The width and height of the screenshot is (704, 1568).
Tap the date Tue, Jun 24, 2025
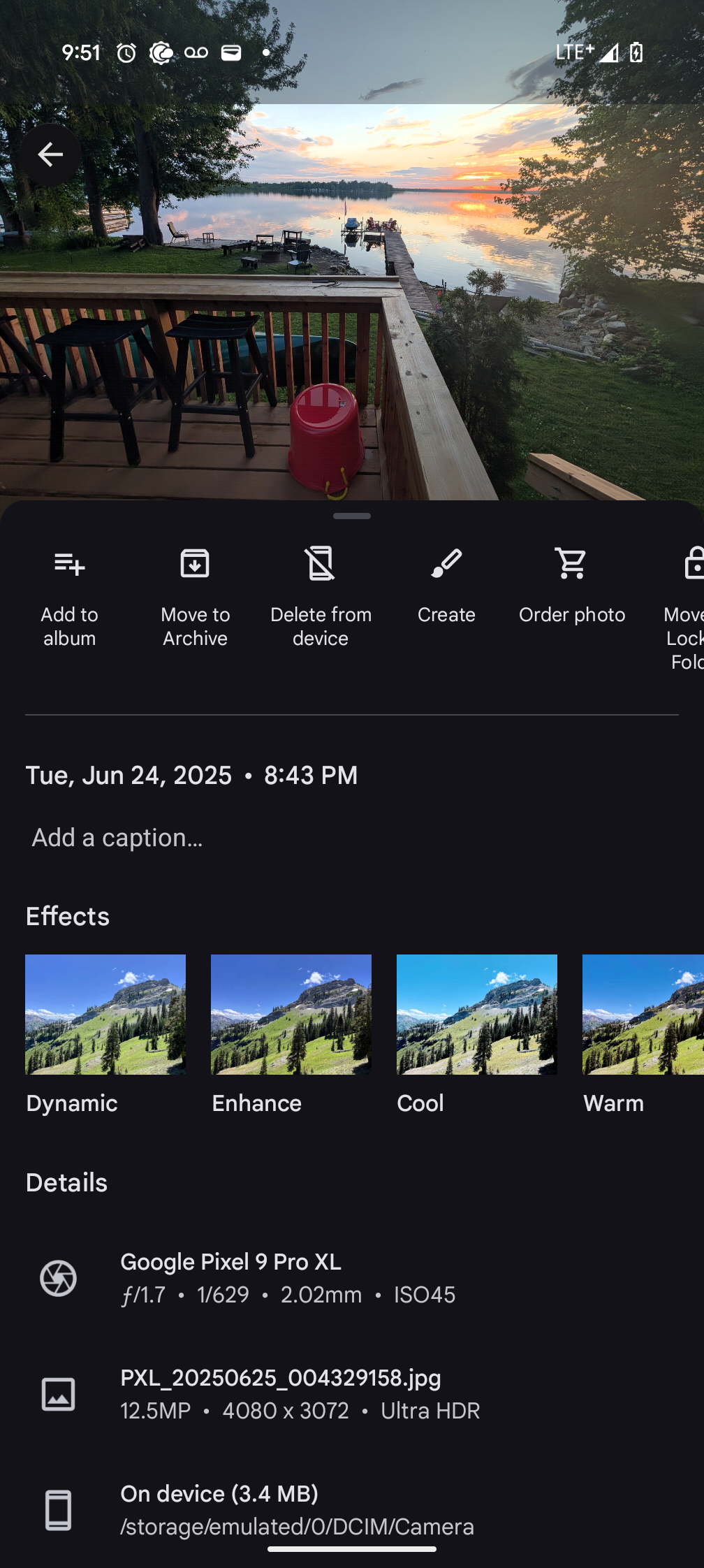tap(129, 776)
